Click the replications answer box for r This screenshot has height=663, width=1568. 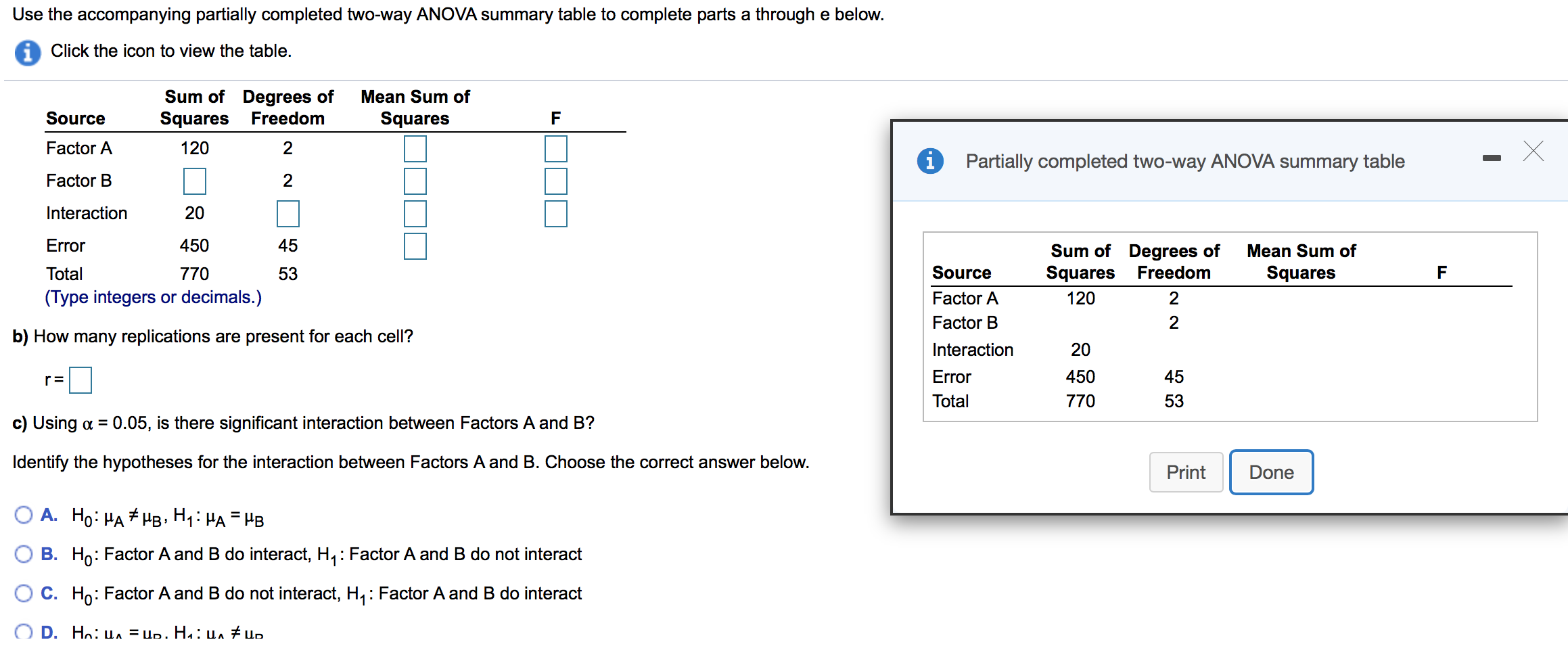click(x=80, y=380)
